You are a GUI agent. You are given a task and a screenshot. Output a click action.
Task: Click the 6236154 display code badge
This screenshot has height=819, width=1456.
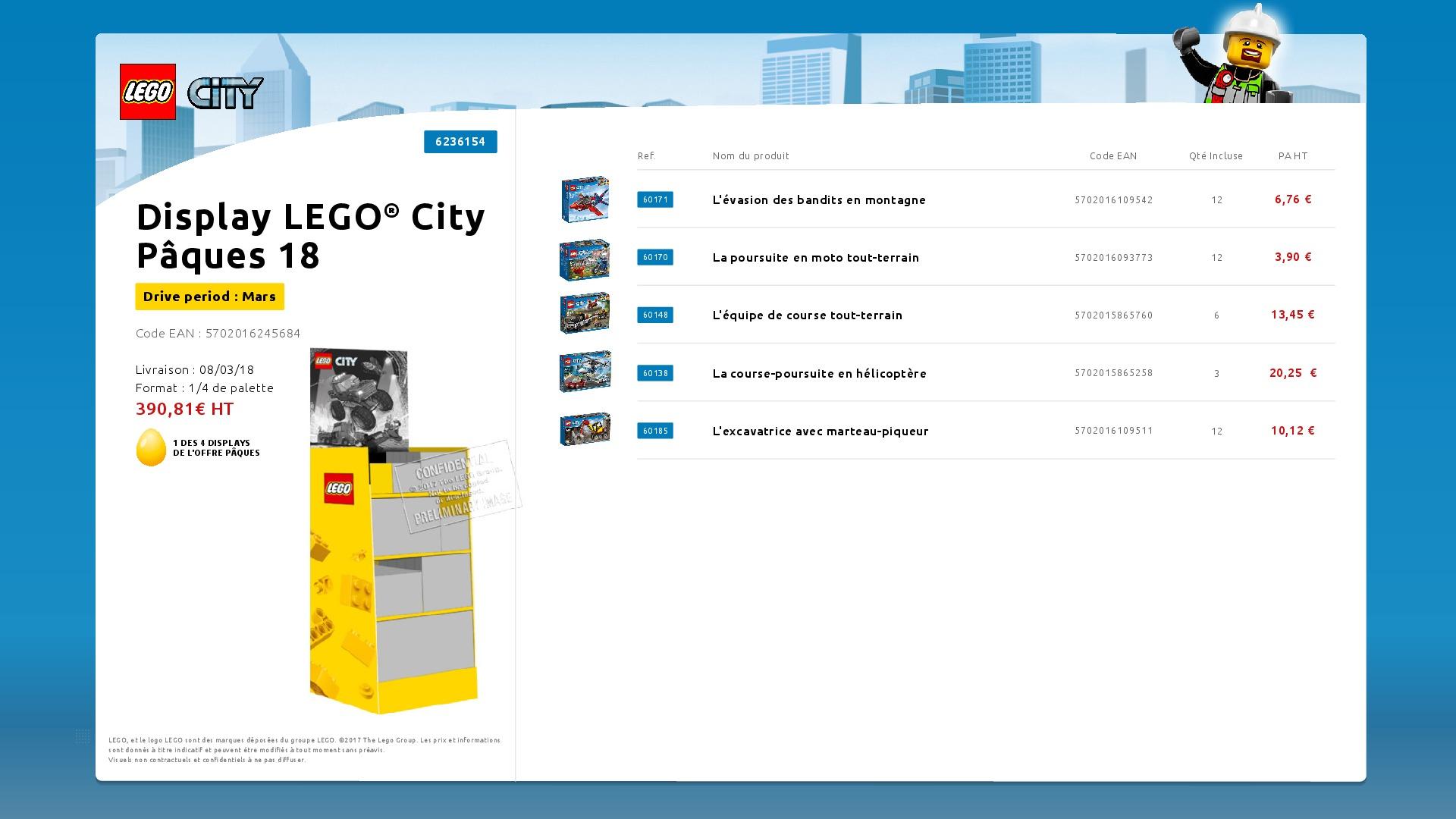point(460,142)
